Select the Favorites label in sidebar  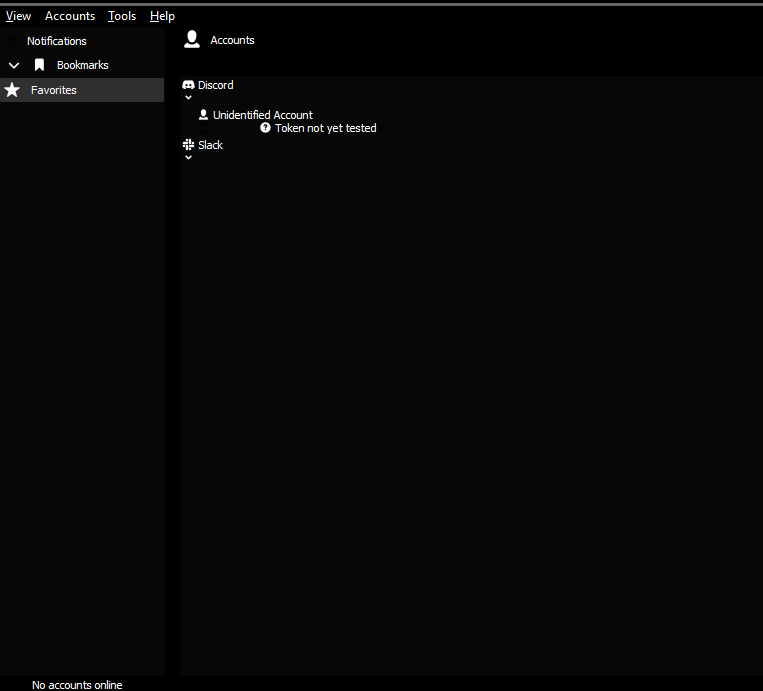[54, 90]
